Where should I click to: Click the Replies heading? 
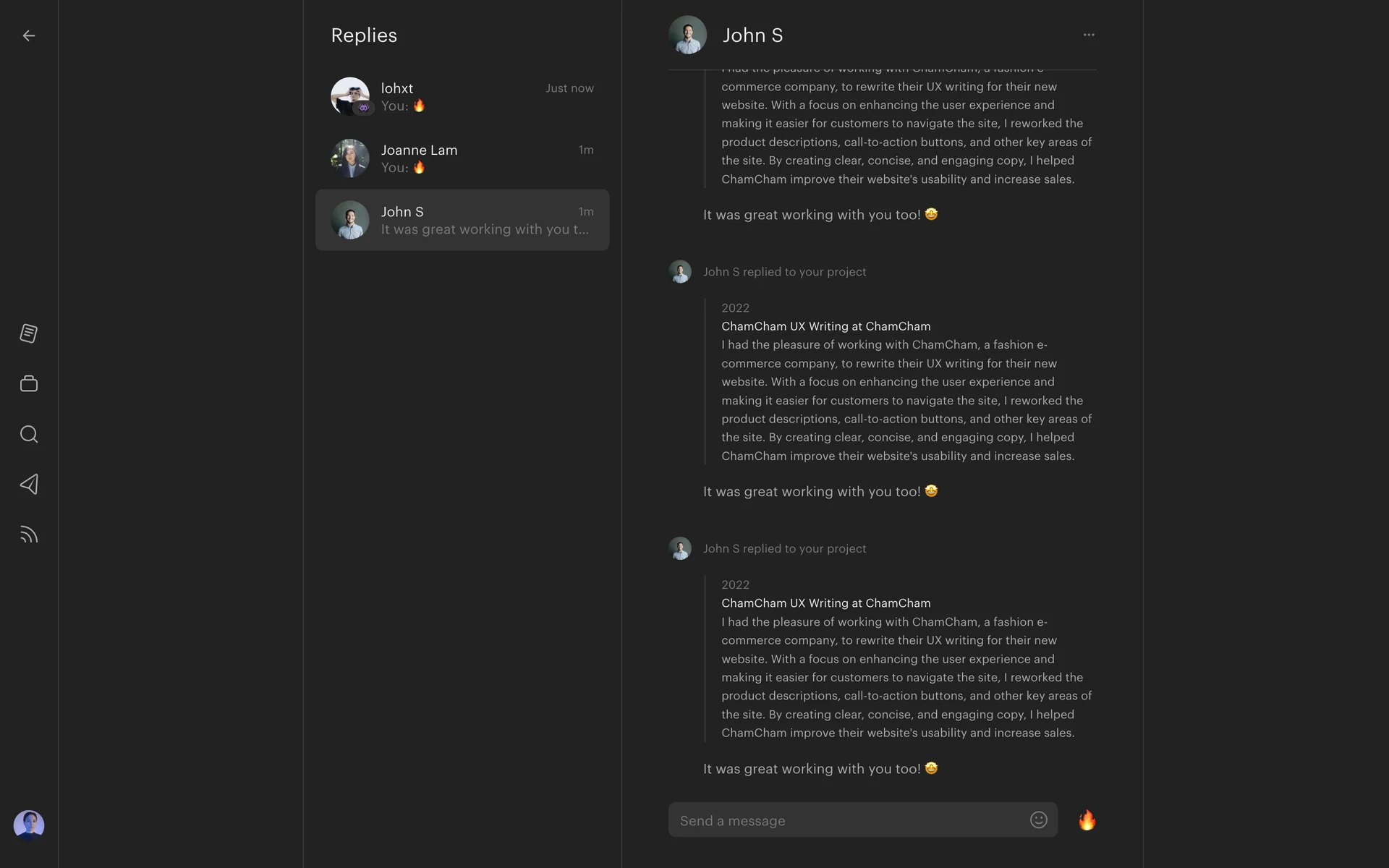(364, 35)
